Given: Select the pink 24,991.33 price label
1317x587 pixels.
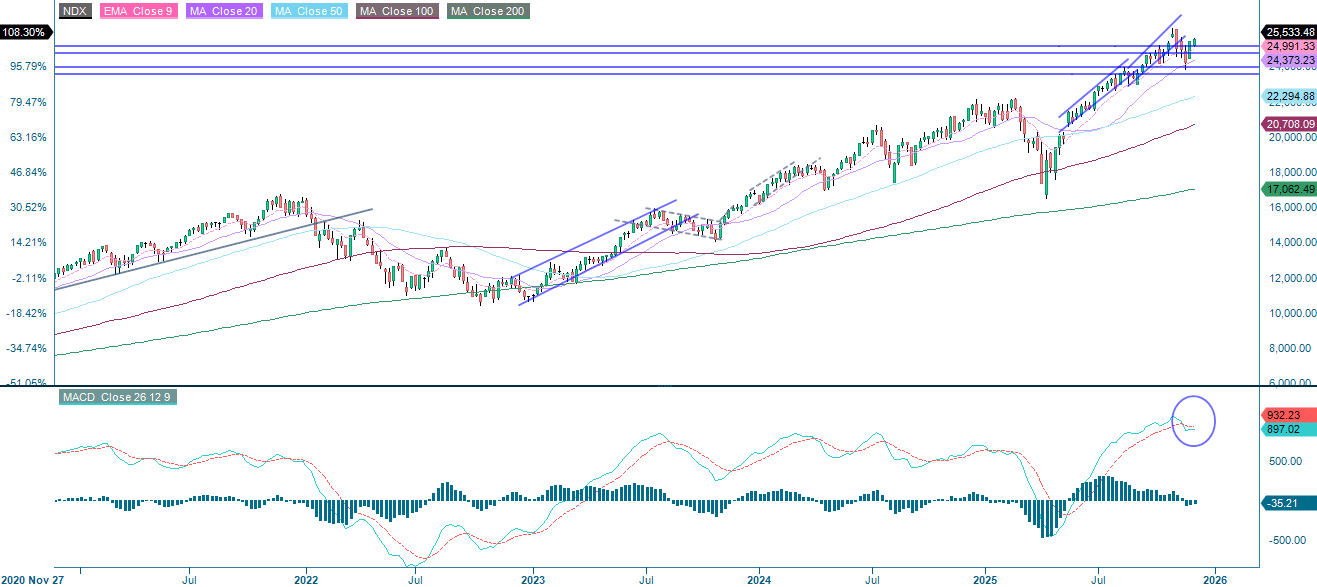Looking at the screenshot, I should [1289, 46].
